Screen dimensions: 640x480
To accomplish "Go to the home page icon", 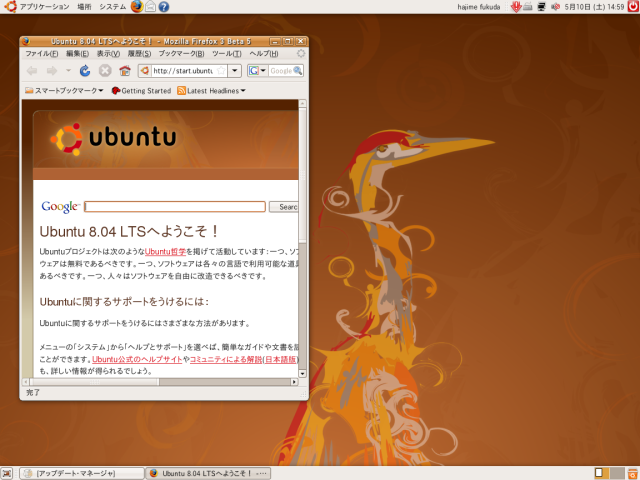I will pos(125,71).
